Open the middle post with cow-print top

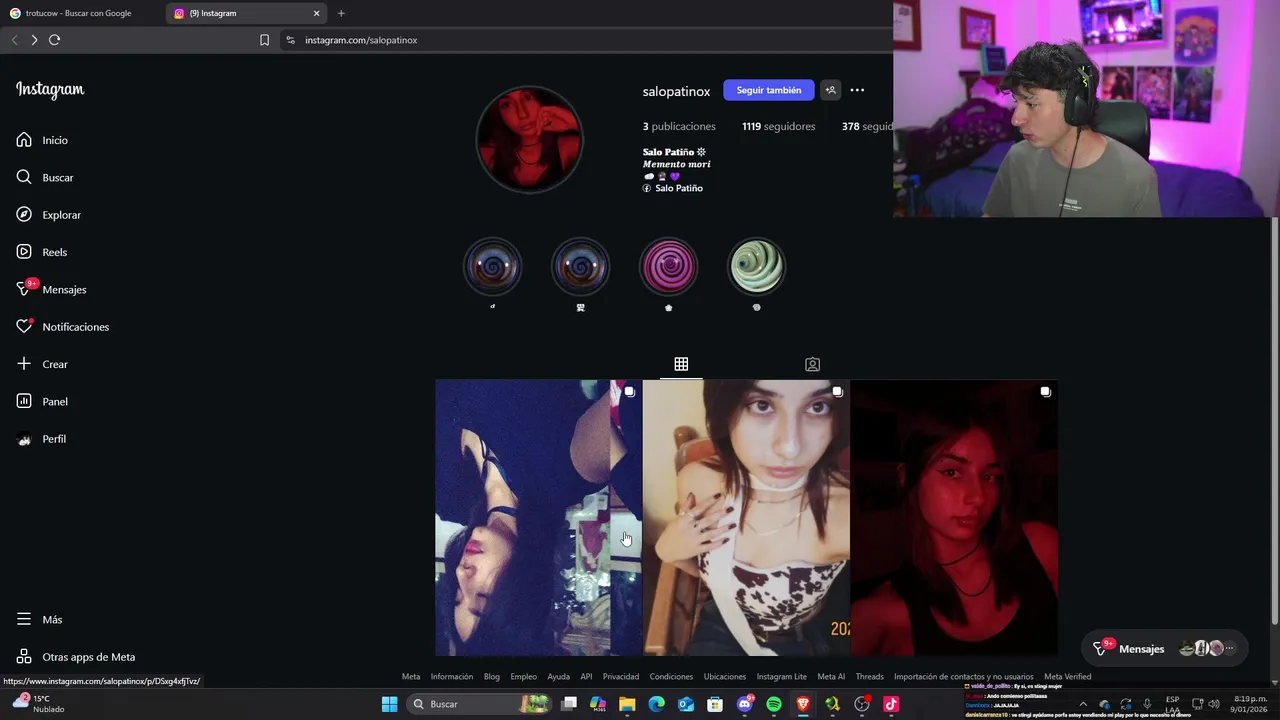pyautogui.click(x=746, y=518)
